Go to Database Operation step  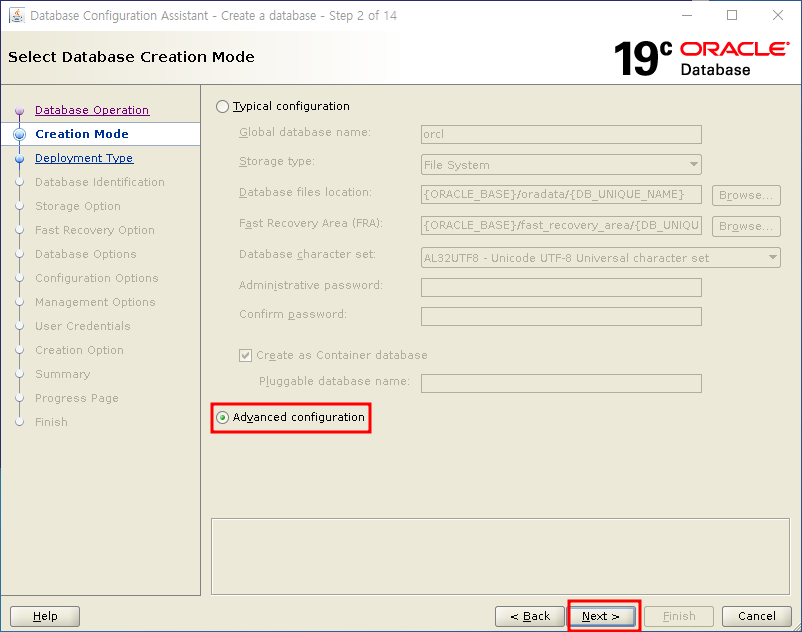pyautogui.click(x=92, y=110)
